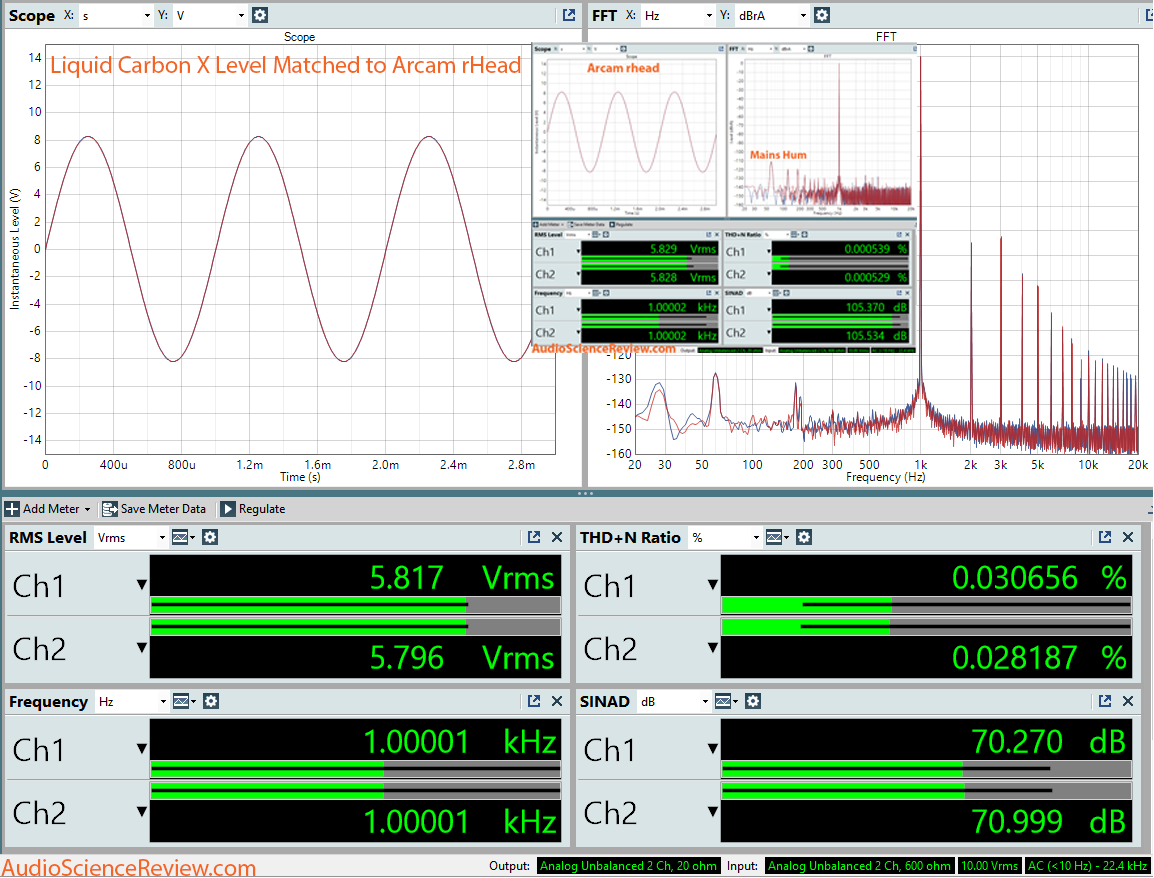
Task: Change Frequency meter display type
Action: [184, 701]
